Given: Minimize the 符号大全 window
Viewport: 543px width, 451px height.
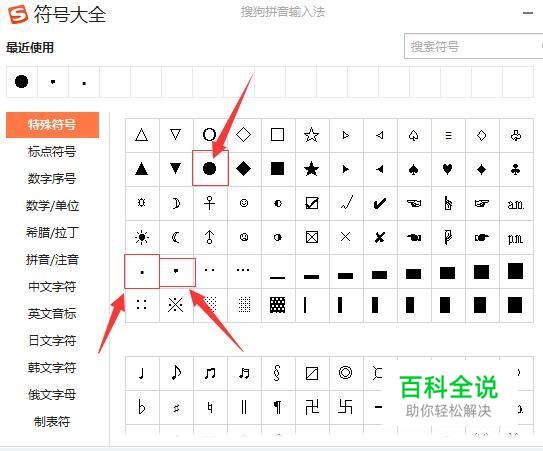Looking at the screenshot, I should pos(528,13).
